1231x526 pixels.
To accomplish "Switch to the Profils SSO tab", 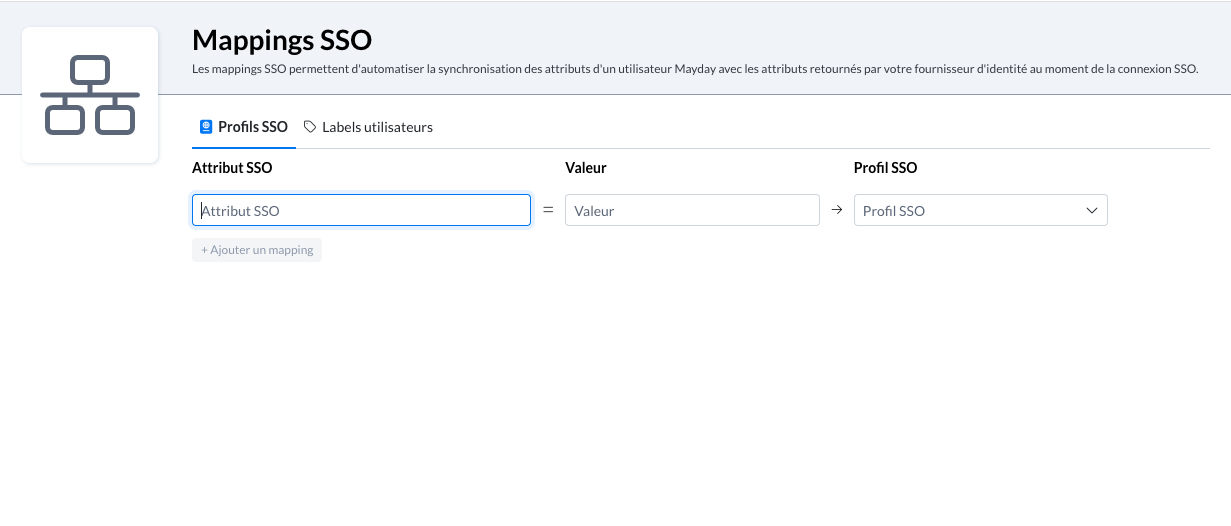I will 252,127.
